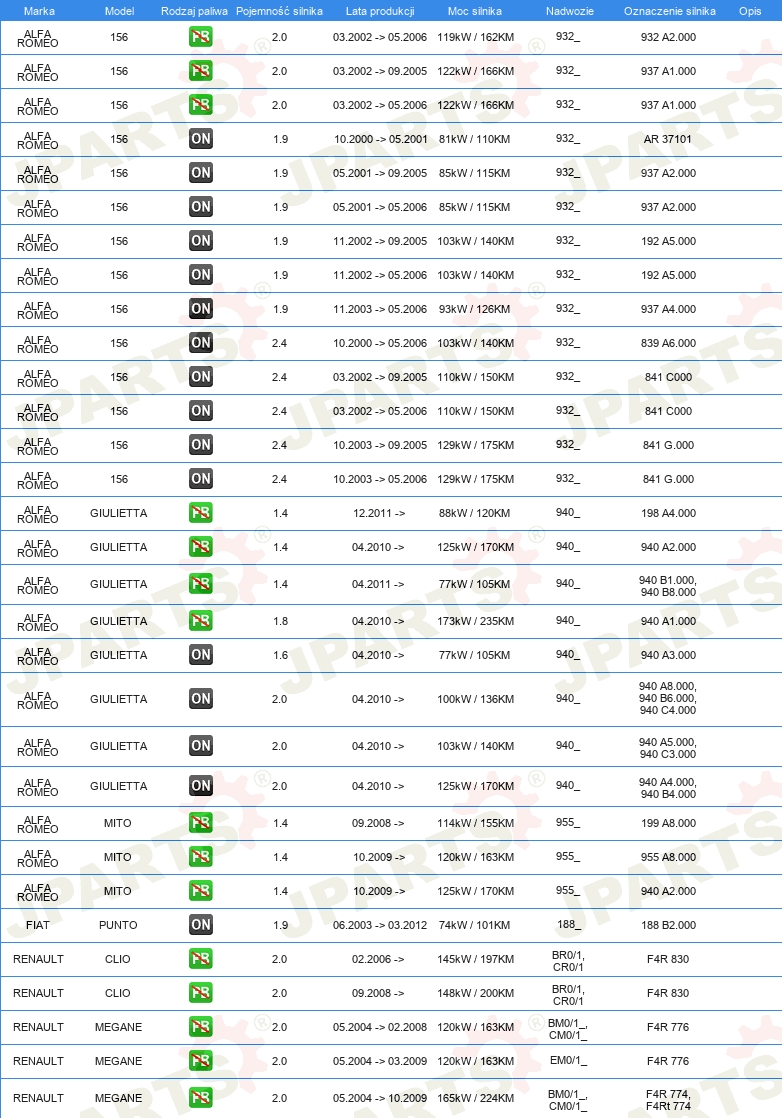Click diesel icon for 192 A5.000 11.2002 -> 09.2005 row
This screenshot has width=782, height=1118.
click(201, 241)
